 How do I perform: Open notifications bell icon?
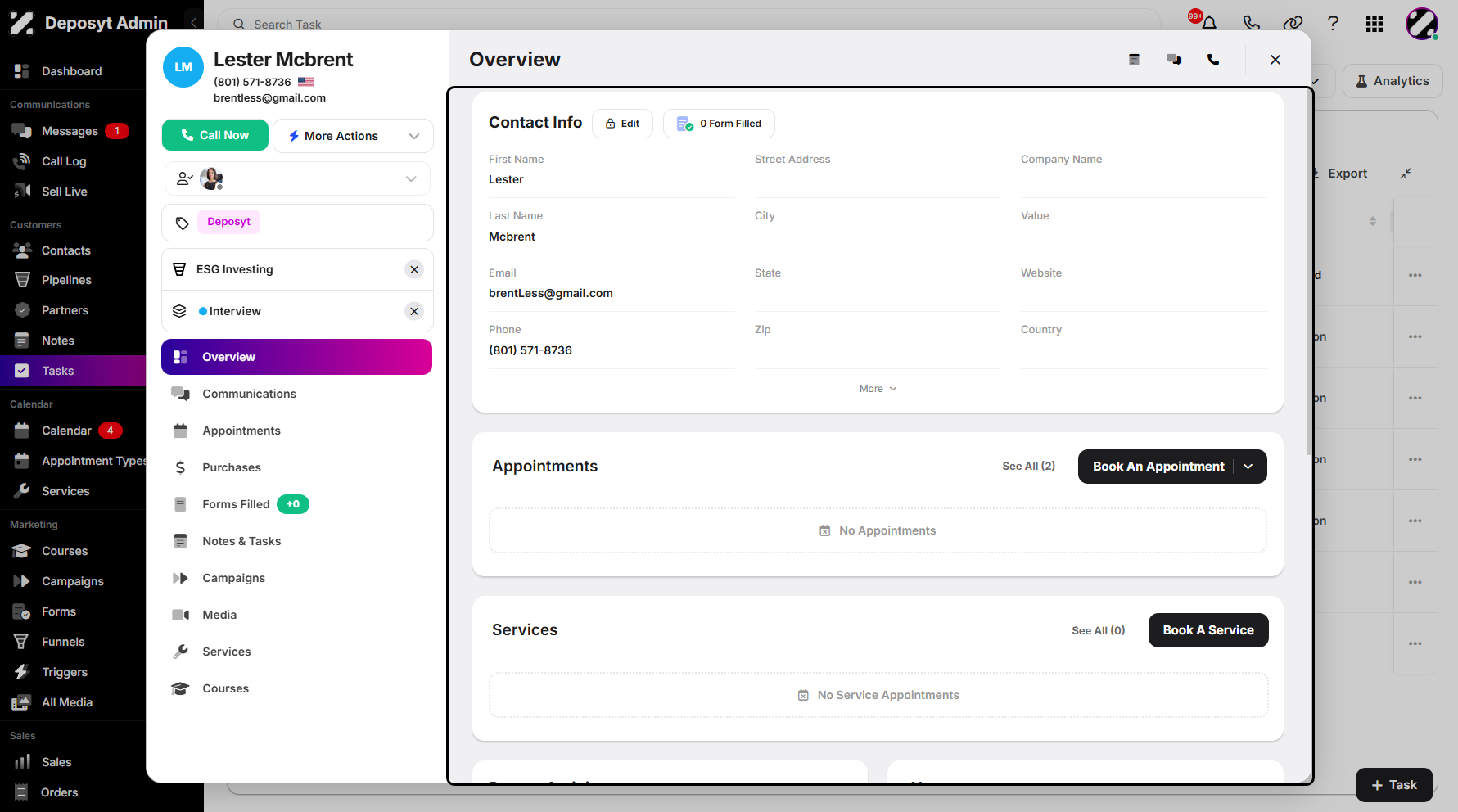point(1208,23)
